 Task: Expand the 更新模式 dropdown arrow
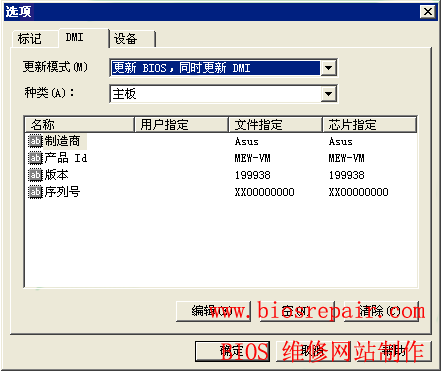(x=328, y=68)
